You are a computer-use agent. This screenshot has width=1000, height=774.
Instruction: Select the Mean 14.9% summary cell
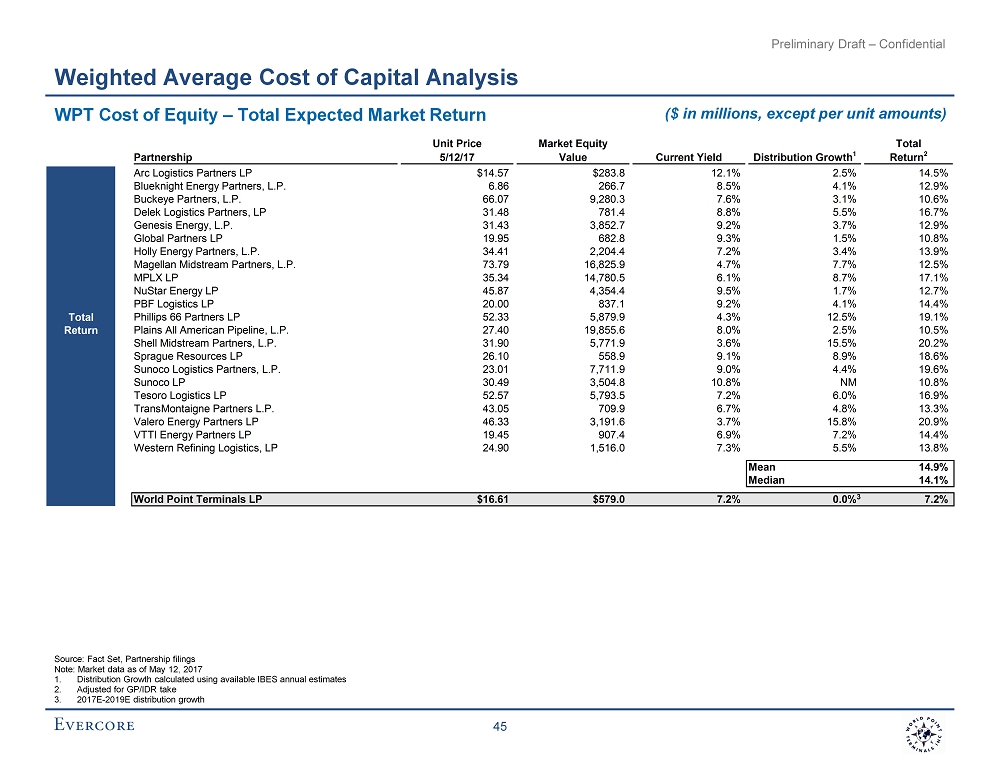[850, 467]
